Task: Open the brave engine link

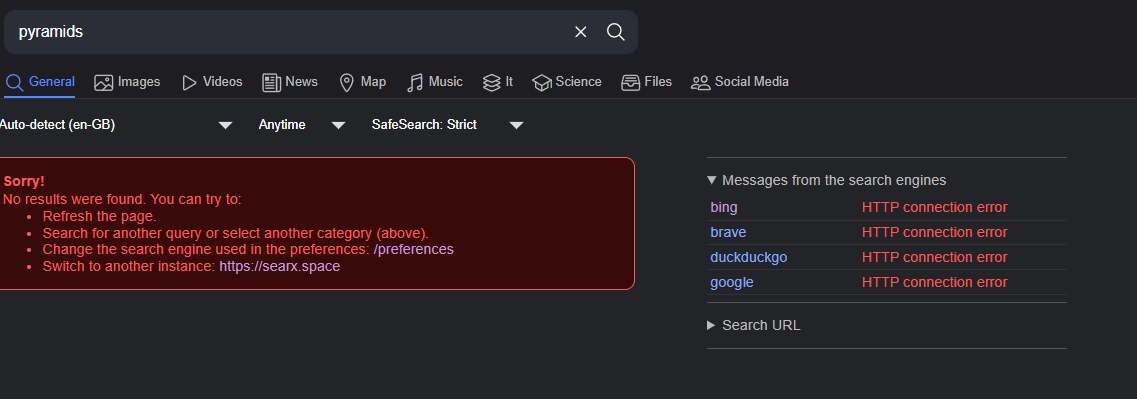Action: point(728,232)
